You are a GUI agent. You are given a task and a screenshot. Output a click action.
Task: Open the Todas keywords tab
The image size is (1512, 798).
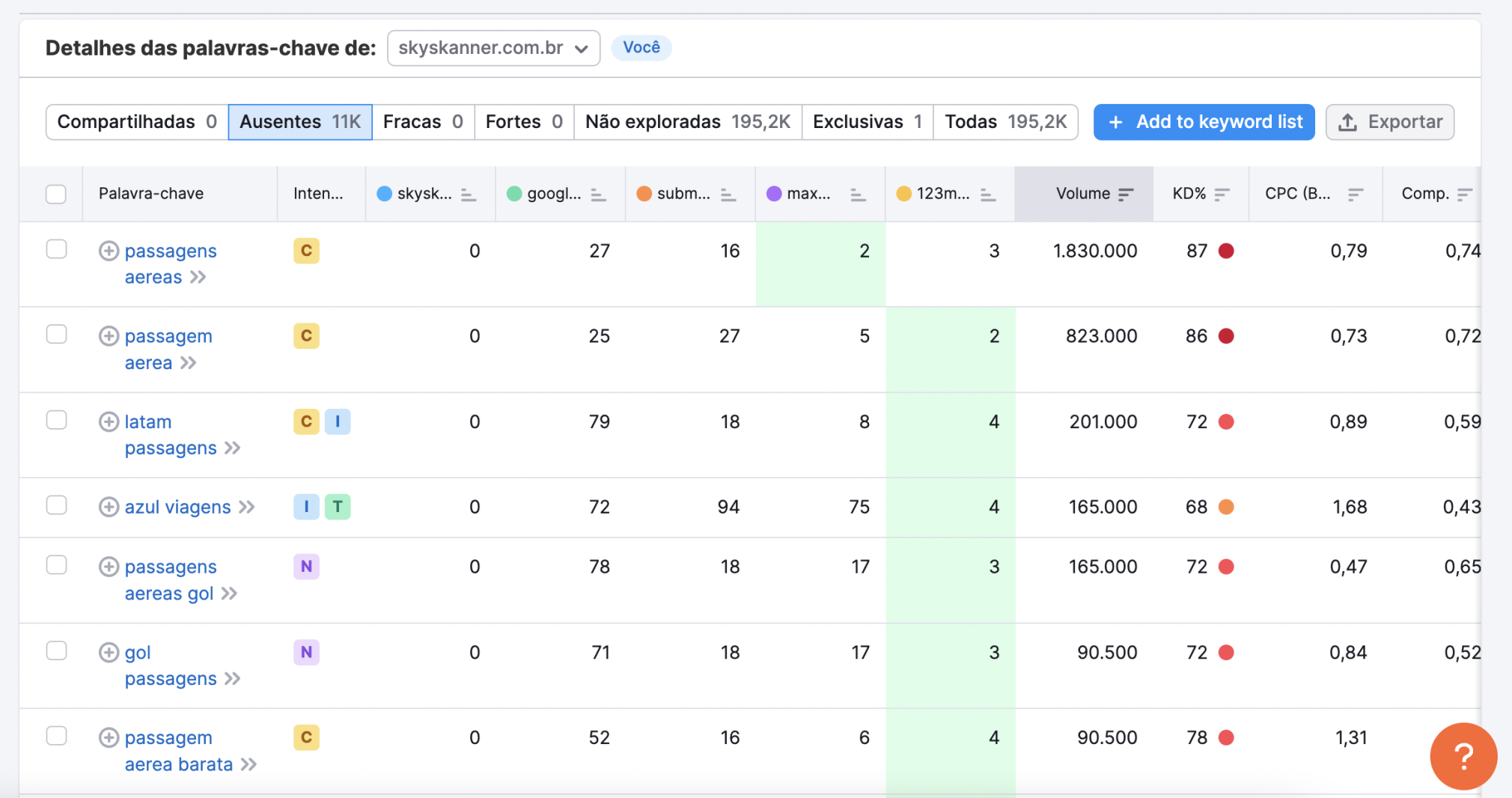(1005, 121)
